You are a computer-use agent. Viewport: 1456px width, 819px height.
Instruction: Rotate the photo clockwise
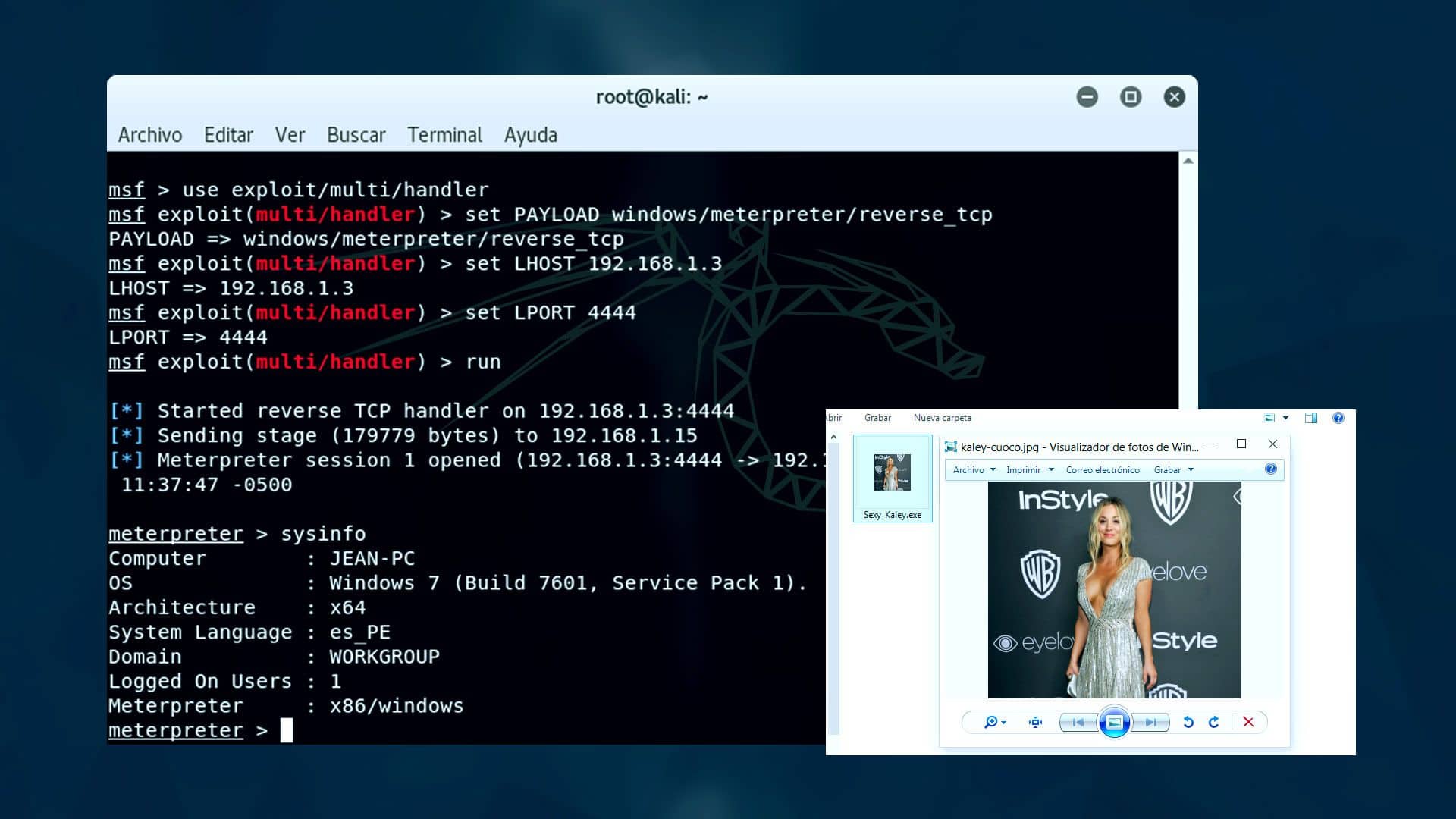point(1214,722)
